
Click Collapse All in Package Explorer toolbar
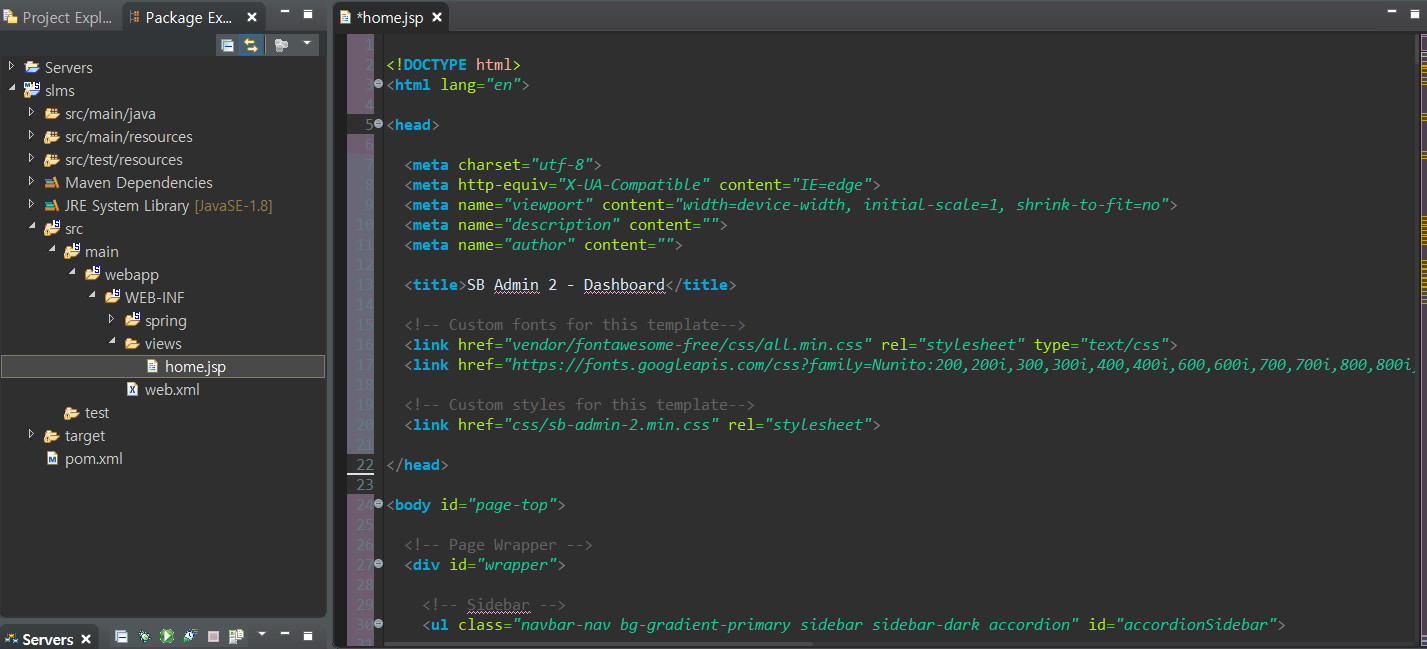[228, 45]
